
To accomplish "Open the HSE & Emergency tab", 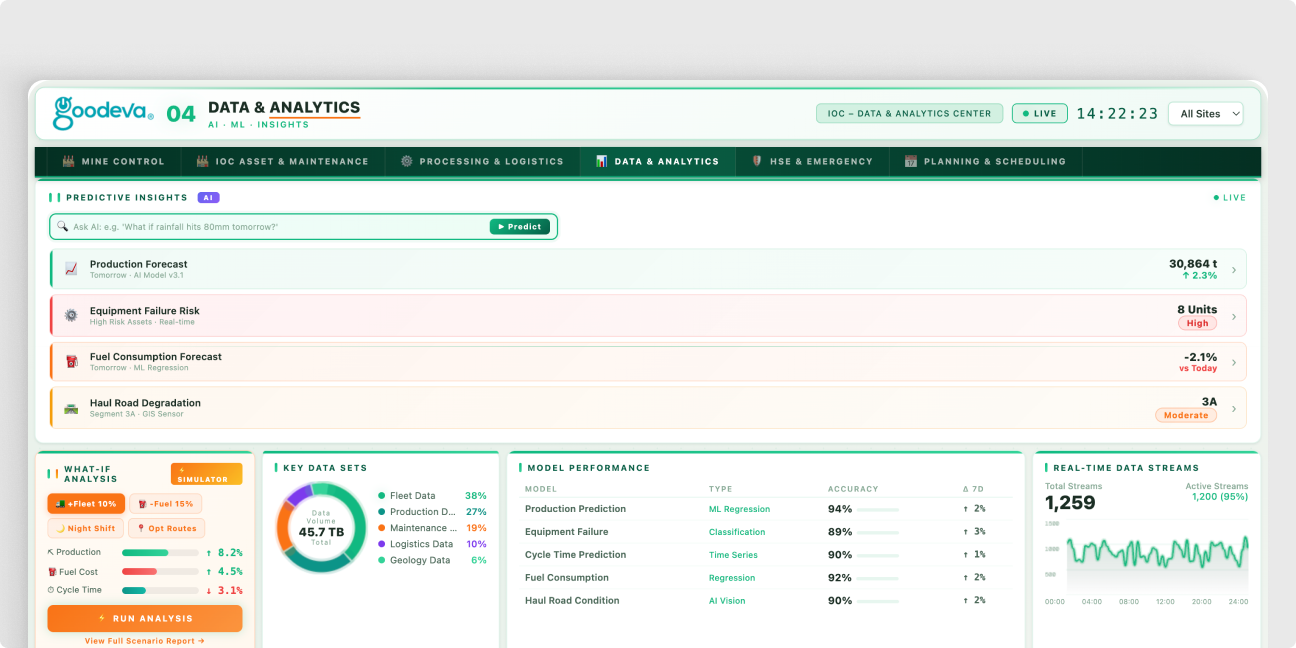I will coord(812,161).
